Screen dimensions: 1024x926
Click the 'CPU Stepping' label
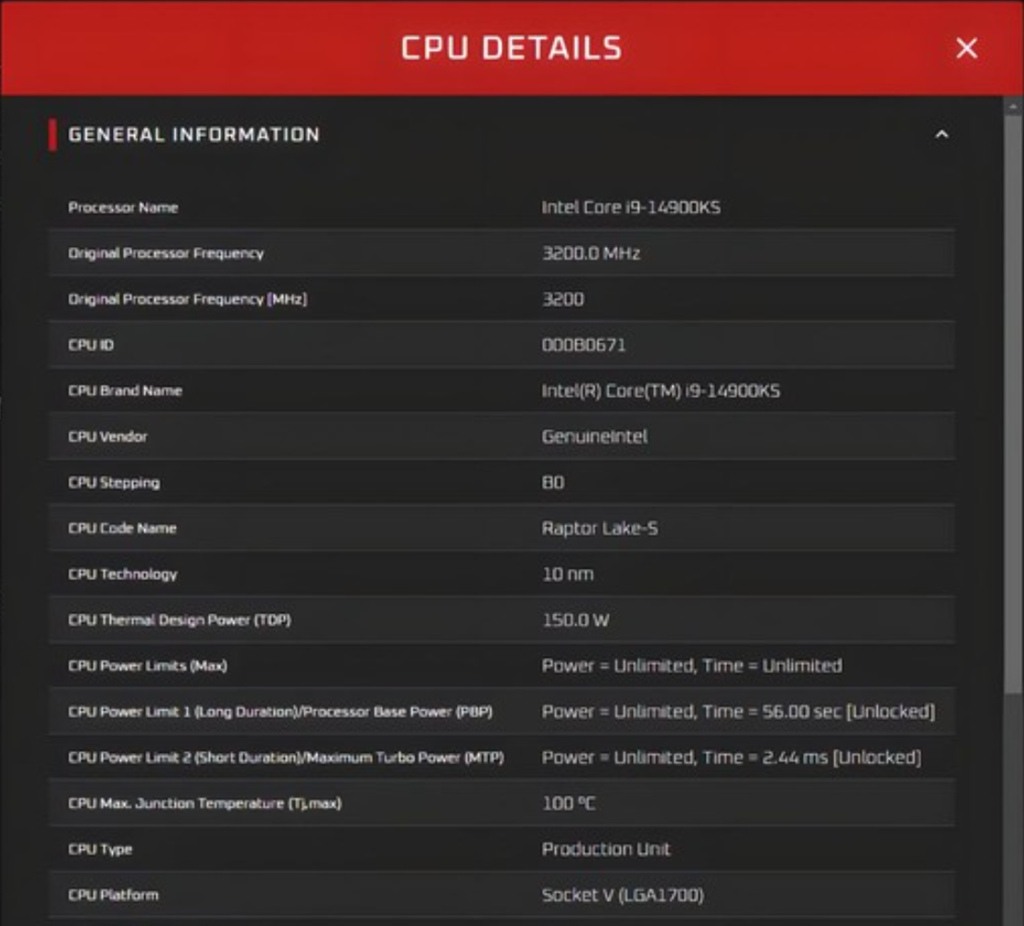point(114,483)
